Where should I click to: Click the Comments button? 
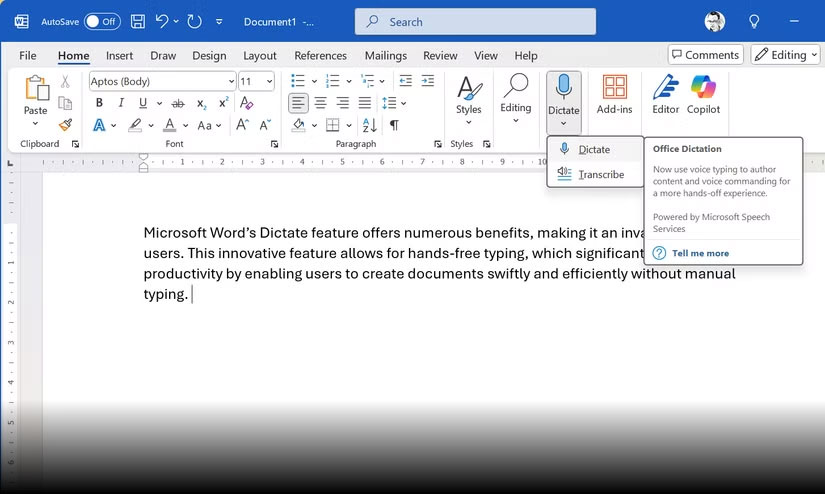click(705, 55)
